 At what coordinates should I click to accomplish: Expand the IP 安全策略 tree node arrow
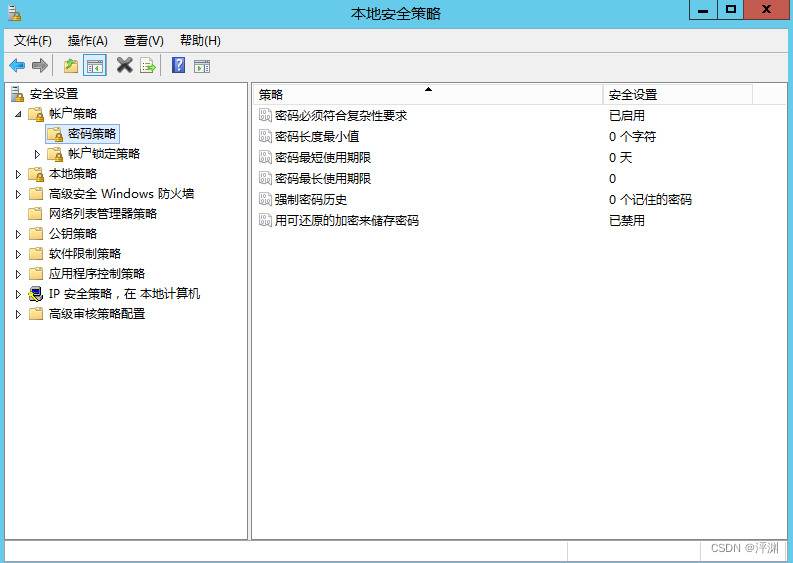point(18,294)
